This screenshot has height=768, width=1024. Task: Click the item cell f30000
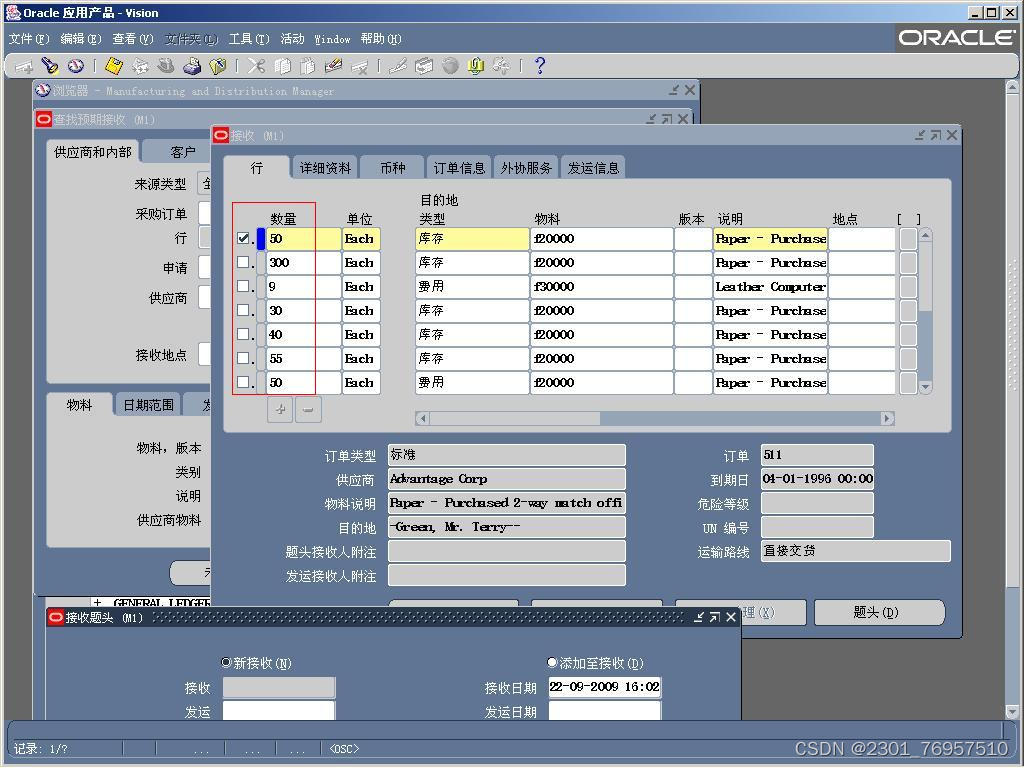coord(601,287)
